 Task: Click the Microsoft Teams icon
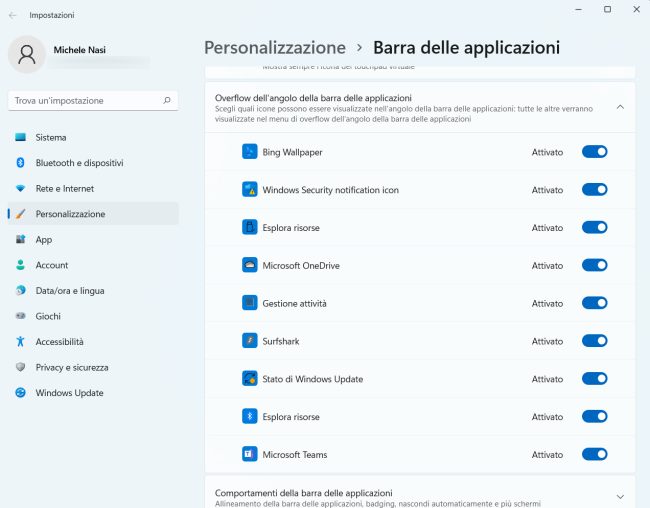250,454
